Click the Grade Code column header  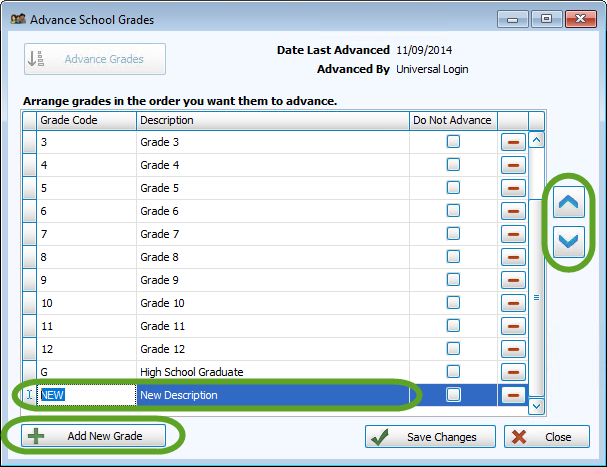[x=86, y=120]
